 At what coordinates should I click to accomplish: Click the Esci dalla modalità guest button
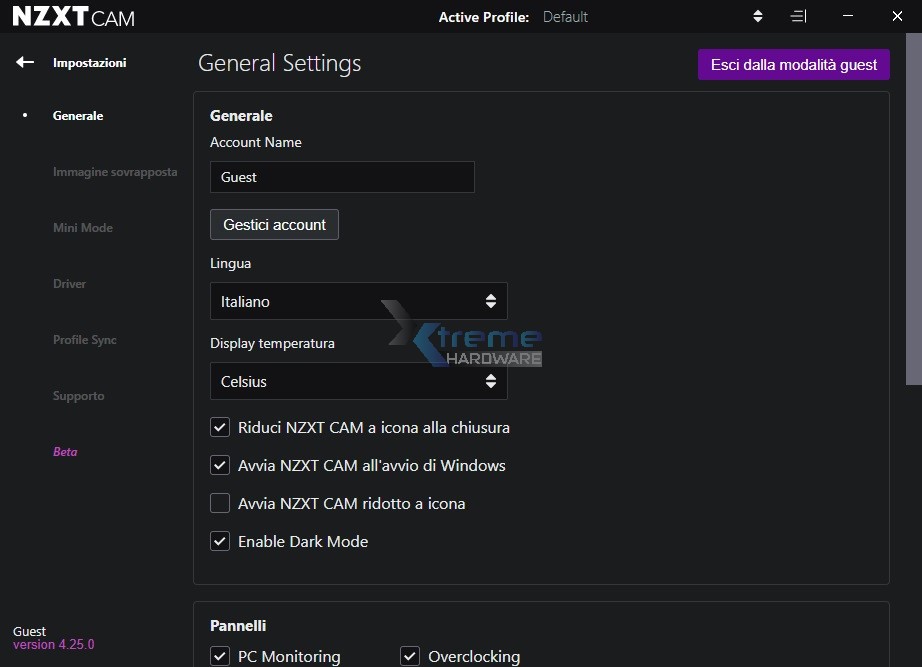794,64
